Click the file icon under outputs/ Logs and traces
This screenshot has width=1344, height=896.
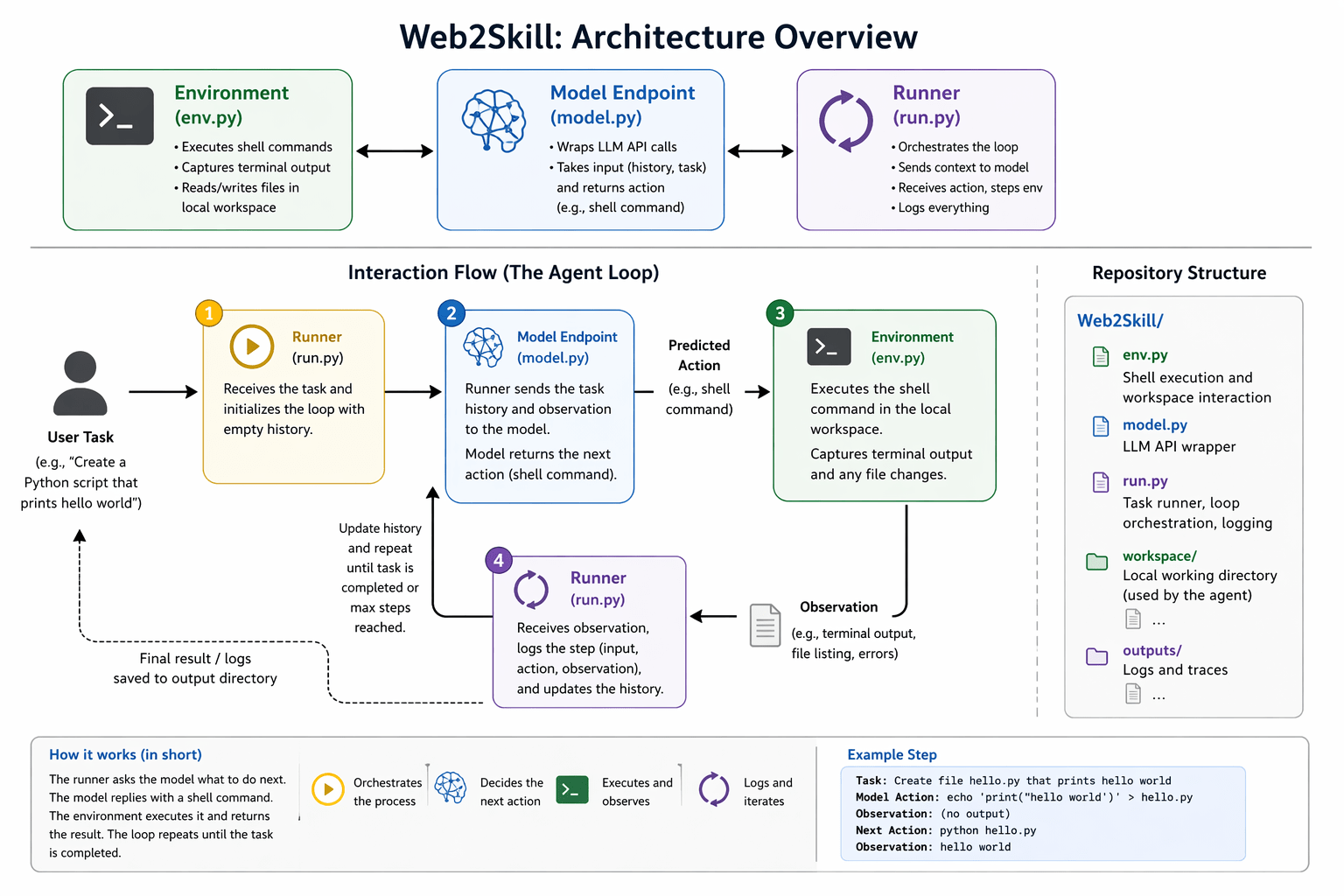click(x=1133, y=694)
